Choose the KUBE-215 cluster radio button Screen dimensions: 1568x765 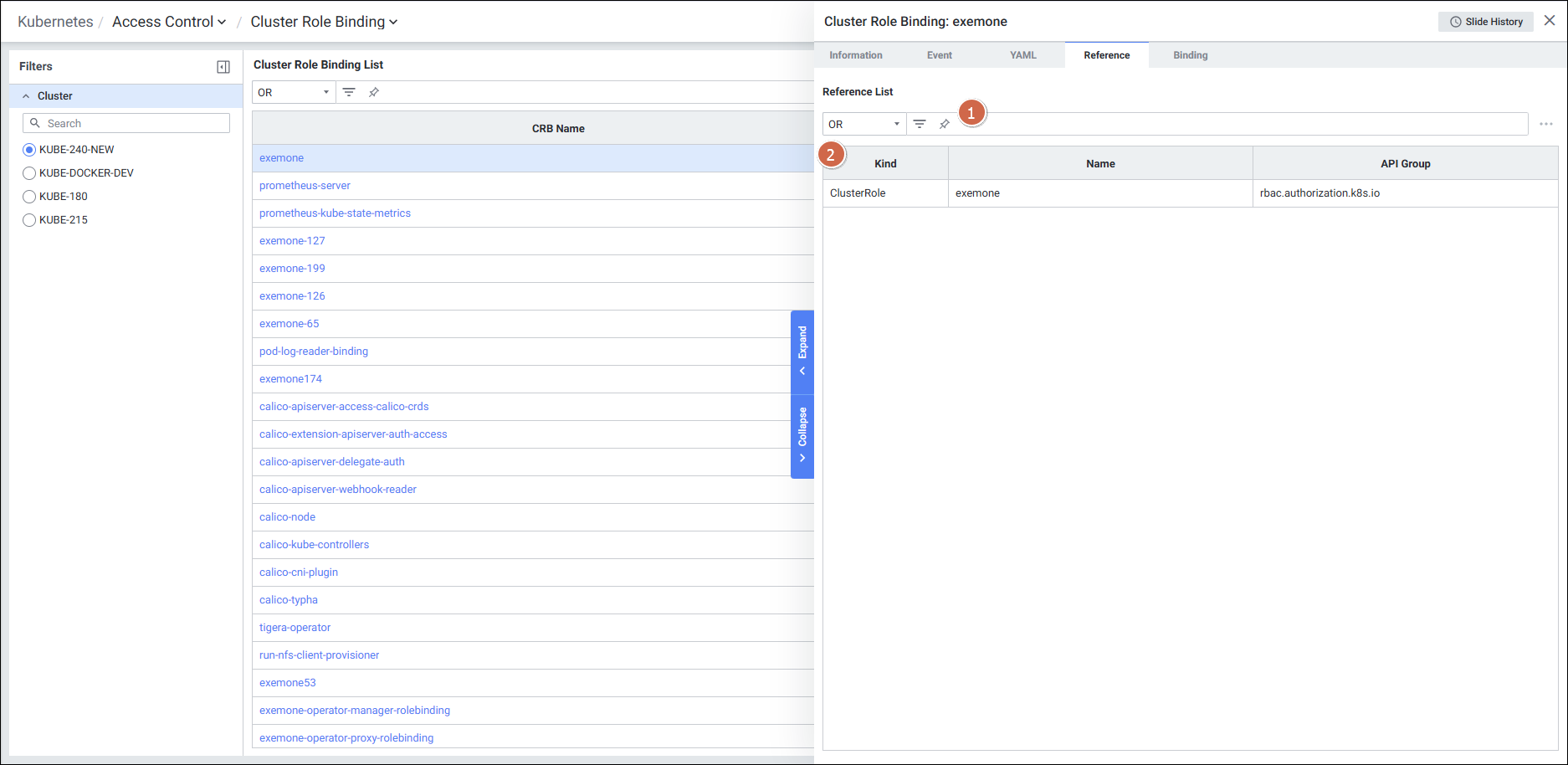pos(29,220)
